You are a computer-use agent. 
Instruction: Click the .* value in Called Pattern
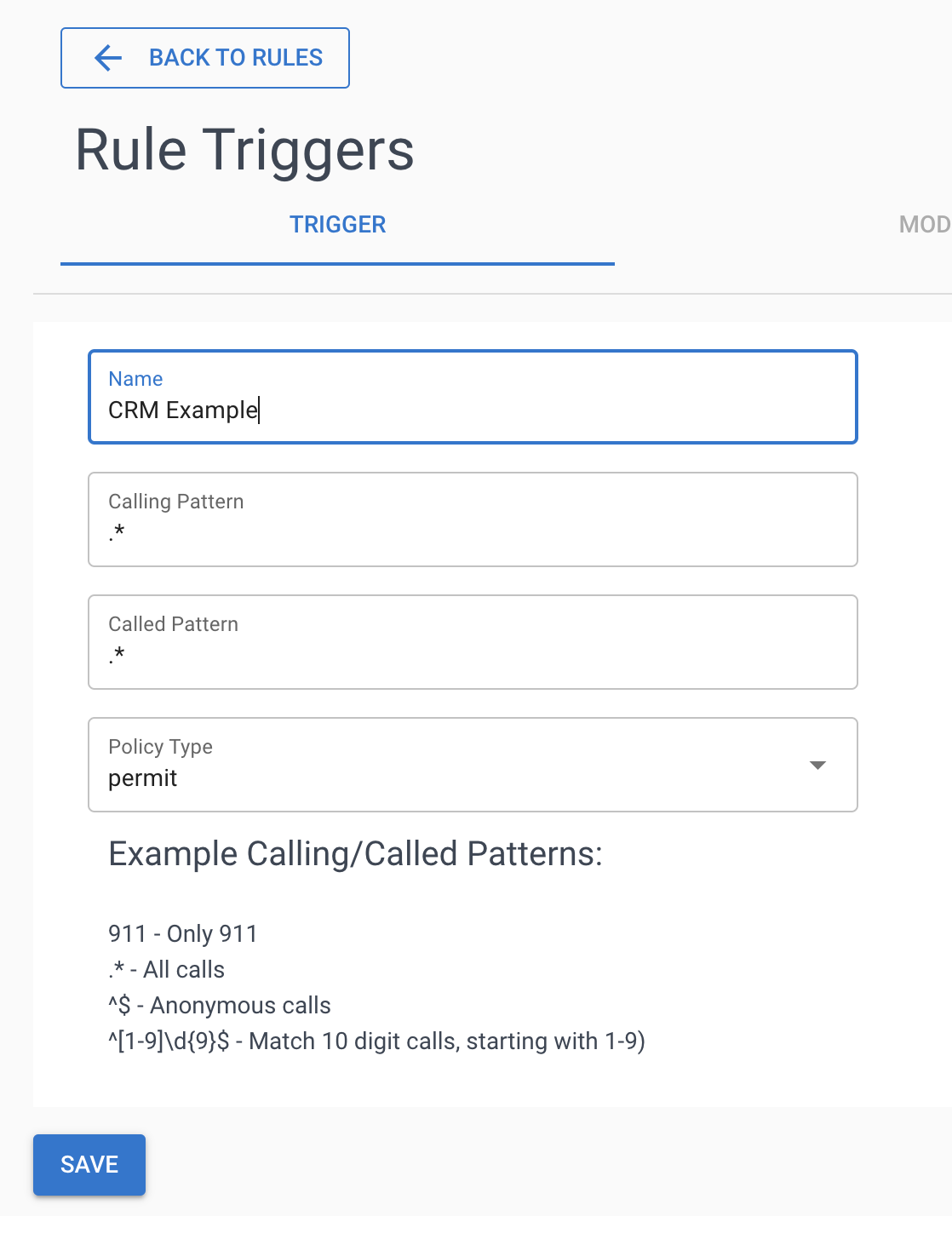pyautogui.click(x=117, y=654)
